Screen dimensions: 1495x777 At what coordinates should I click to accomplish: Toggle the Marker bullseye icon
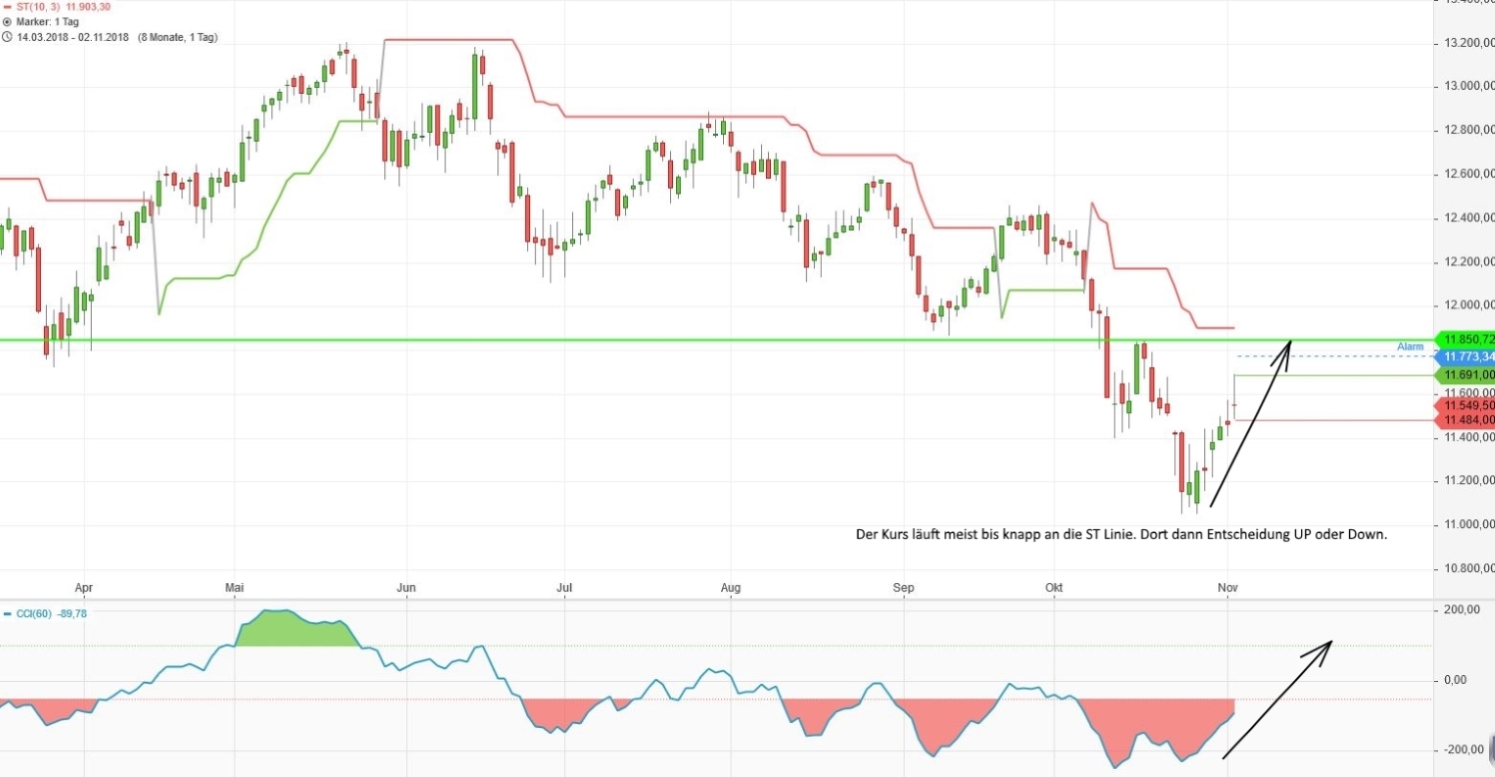8,21
